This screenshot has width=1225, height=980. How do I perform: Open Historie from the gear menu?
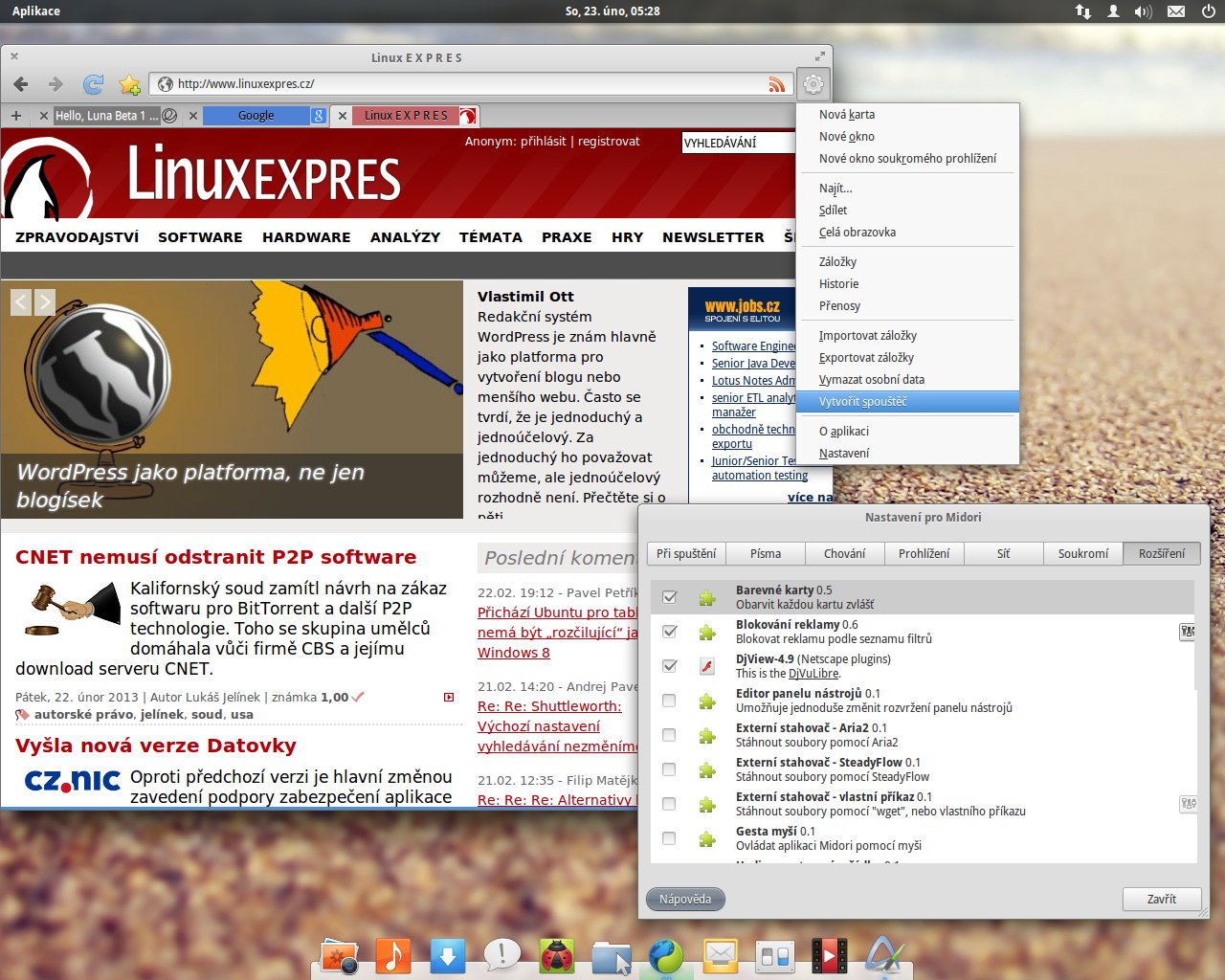coord(907,284)
